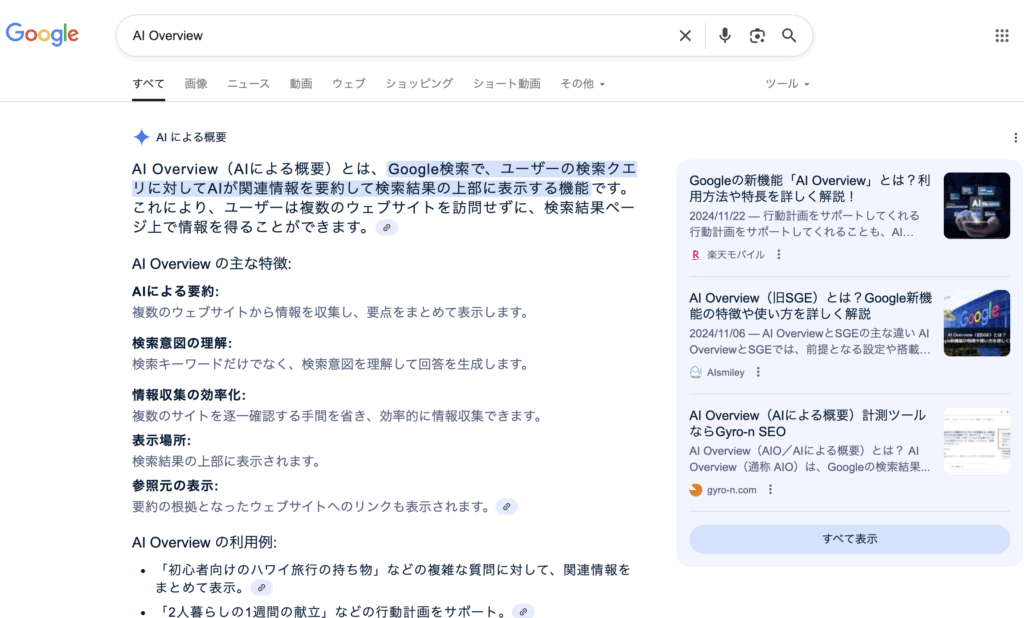
Task: Click text starting '複数のサイトを逐一確認する'
Action: tap(339, 415)
